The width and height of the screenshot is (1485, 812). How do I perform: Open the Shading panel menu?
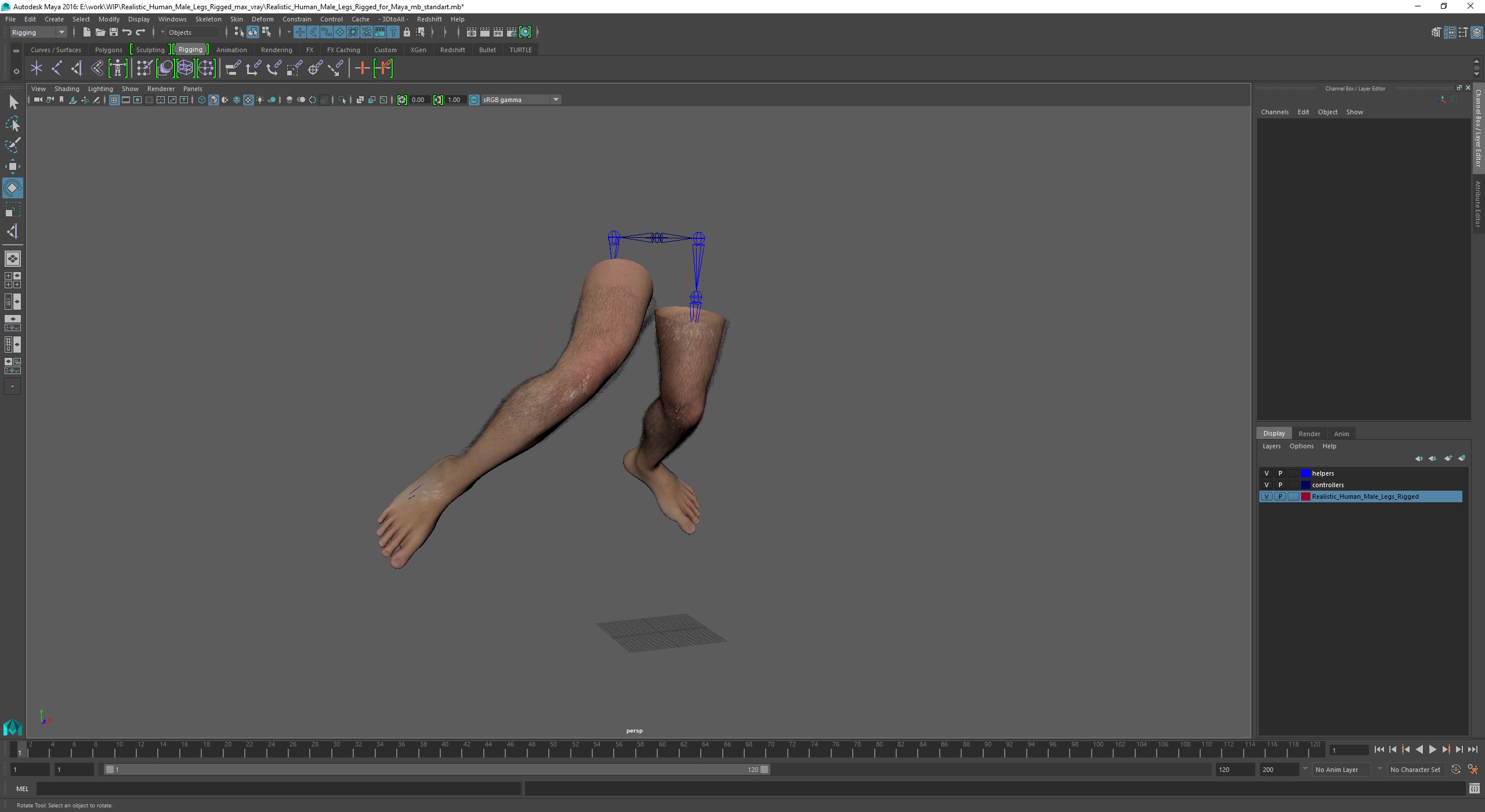[67, 89]
